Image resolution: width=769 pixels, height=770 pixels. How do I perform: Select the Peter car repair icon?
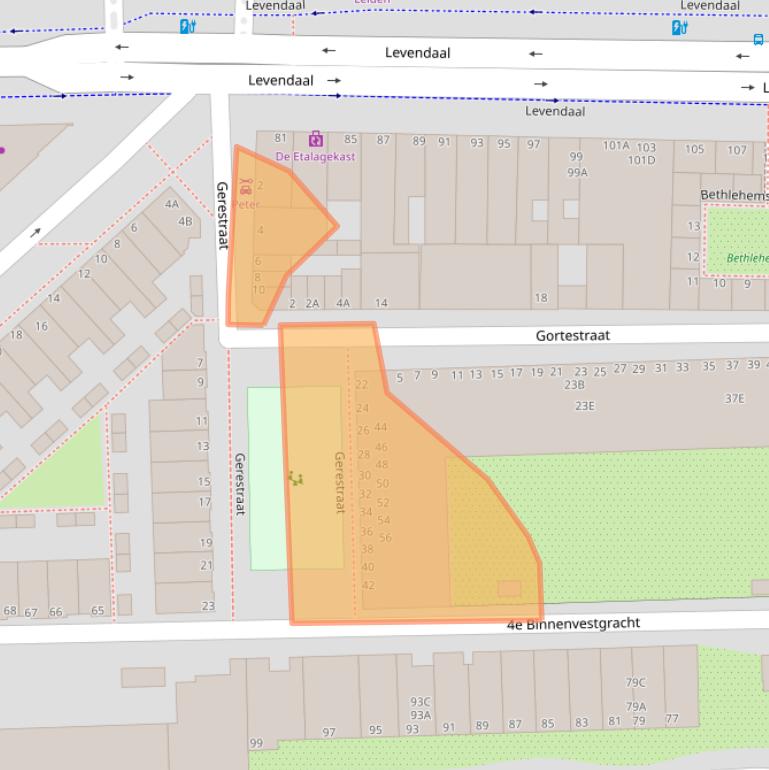[245, 187]
